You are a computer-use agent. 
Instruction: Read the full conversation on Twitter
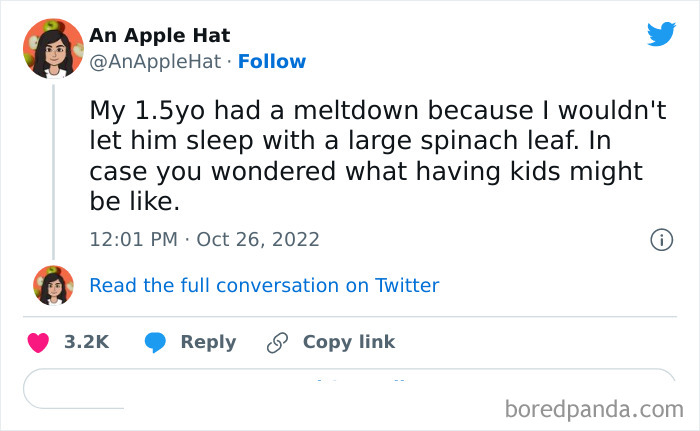pos(264,285)
